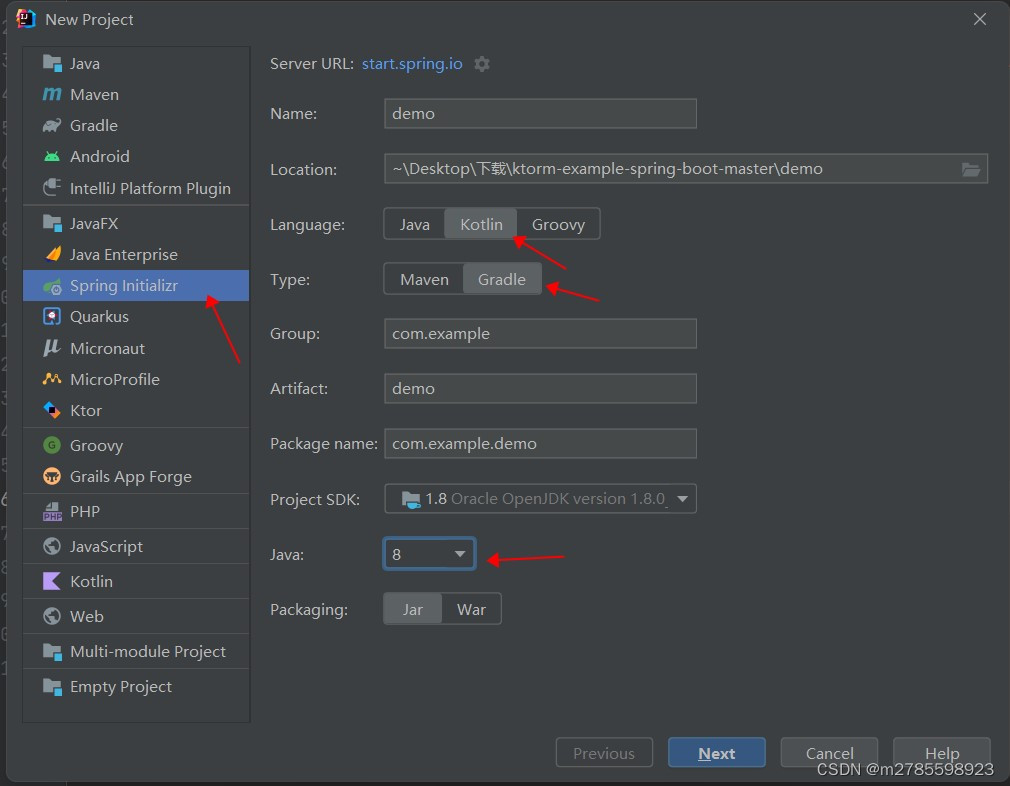1010x786 pixels.
Task: Select Ktor project generator
Action: [x=135, y=410]
